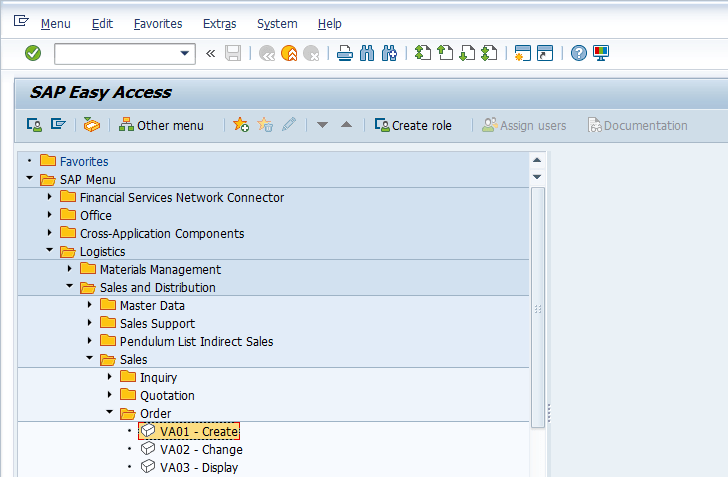Screen dimensions: 728x477
Task: Click the orange Exit icon
Action: click(x=289, y=54)
